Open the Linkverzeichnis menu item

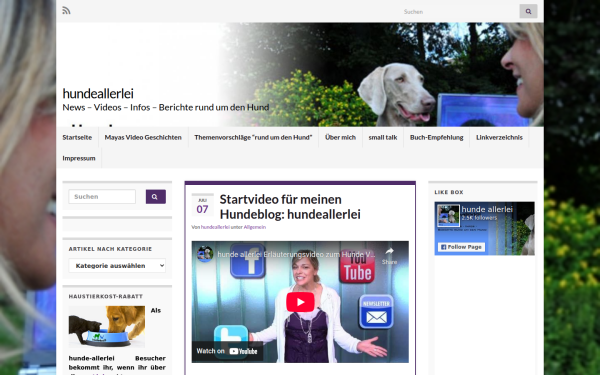pos(499,137)
